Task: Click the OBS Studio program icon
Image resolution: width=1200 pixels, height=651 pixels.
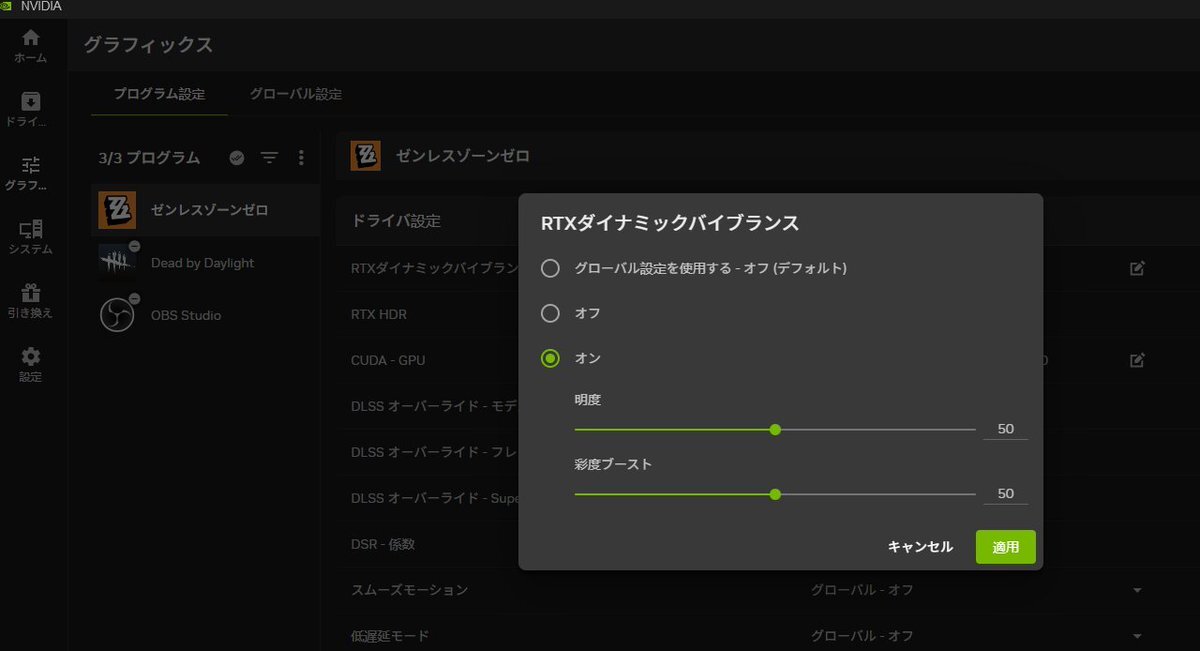Action: point(117,315)
